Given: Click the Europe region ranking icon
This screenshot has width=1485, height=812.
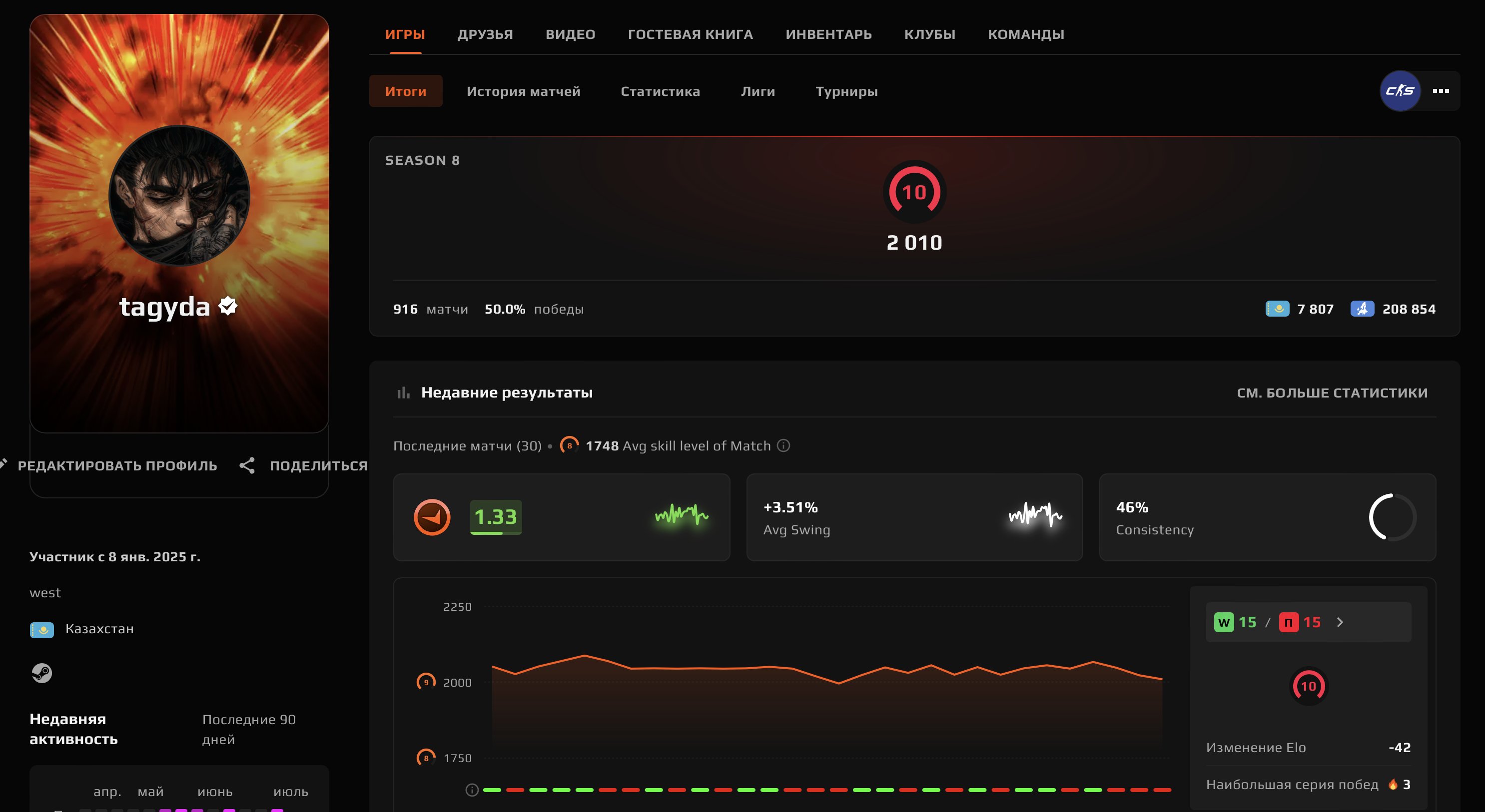Looking at the screenshot, I should (x=1362, y=309).
